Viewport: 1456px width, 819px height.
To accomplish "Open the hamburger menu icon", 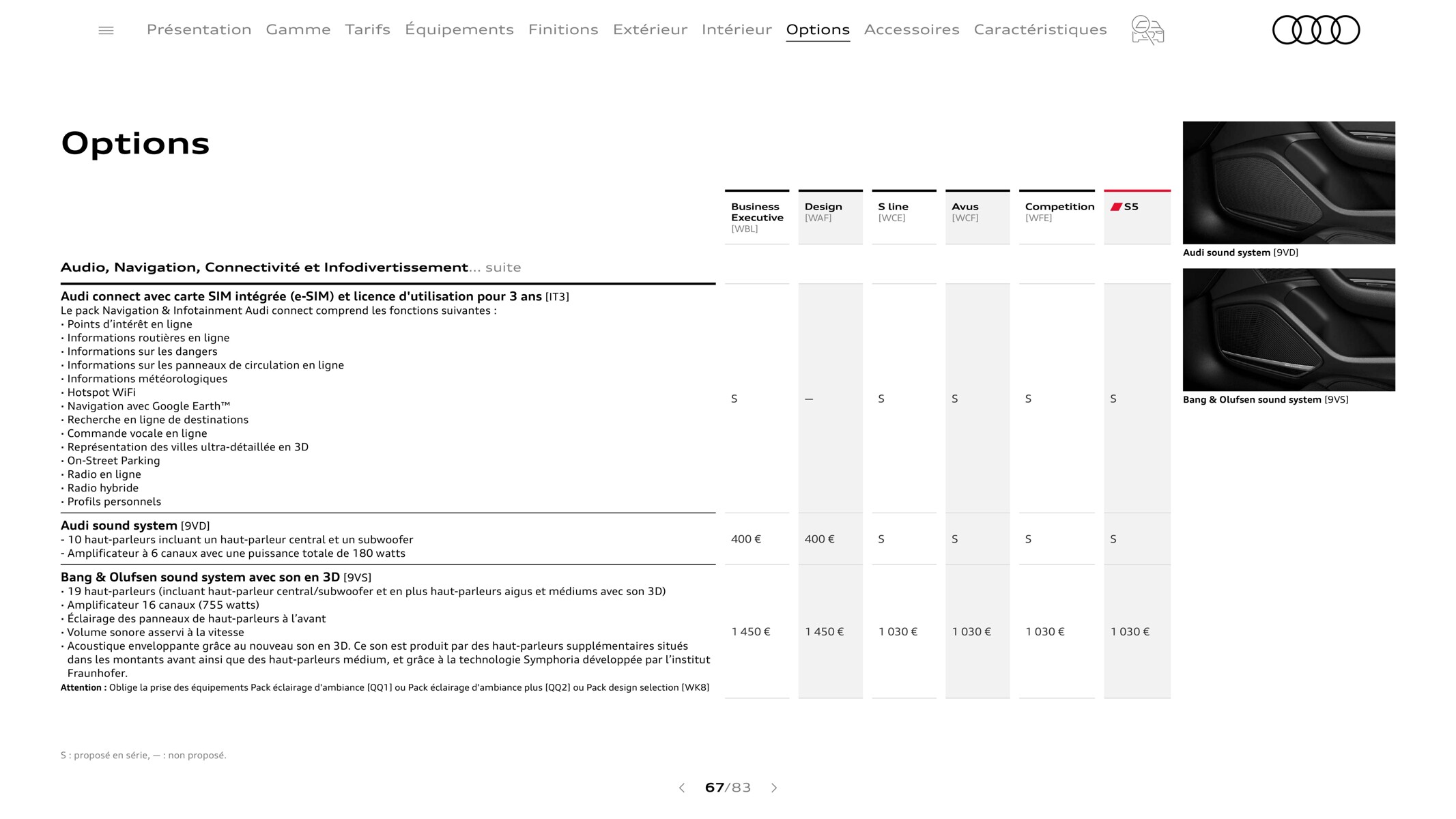I will click(x=106, y=30).
